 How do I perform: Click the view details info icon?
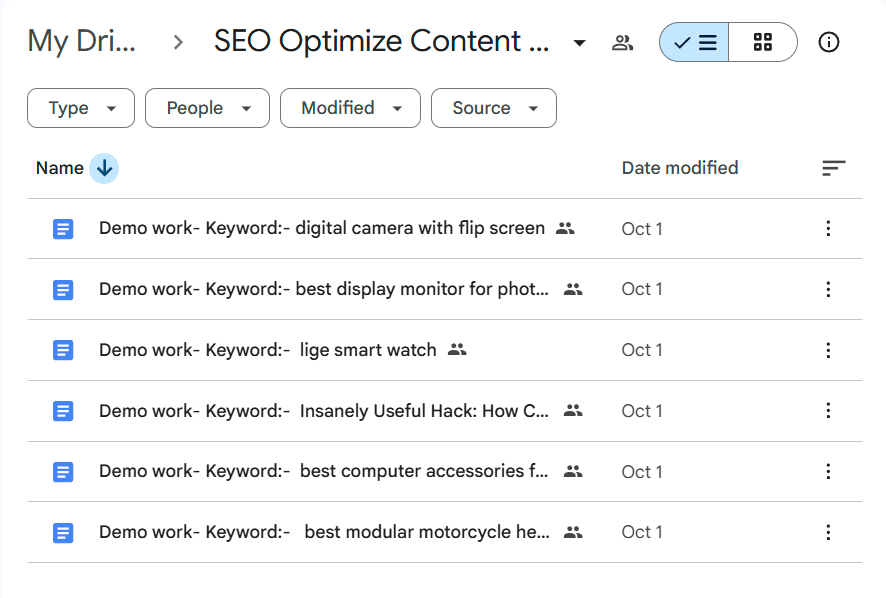click(828, 43)
